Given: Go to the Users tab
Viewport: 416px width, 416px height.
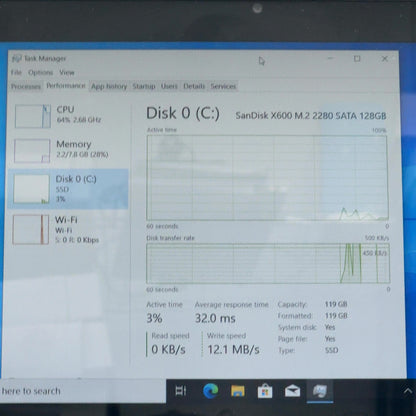Looking at the screenshot, I should (x=169, y=87).
